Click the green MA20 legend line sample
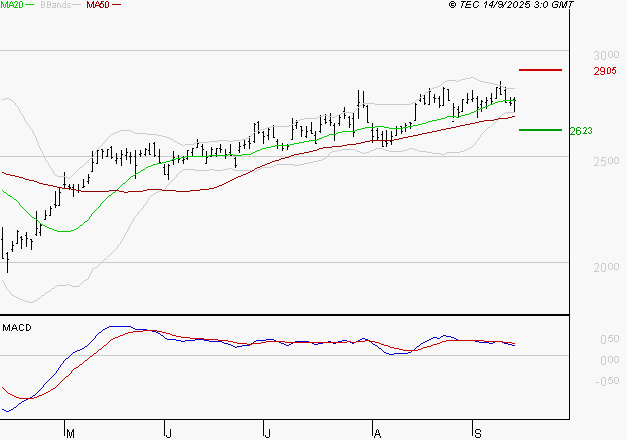The height and width of the screenshot is (440, 627). [30, 6]
